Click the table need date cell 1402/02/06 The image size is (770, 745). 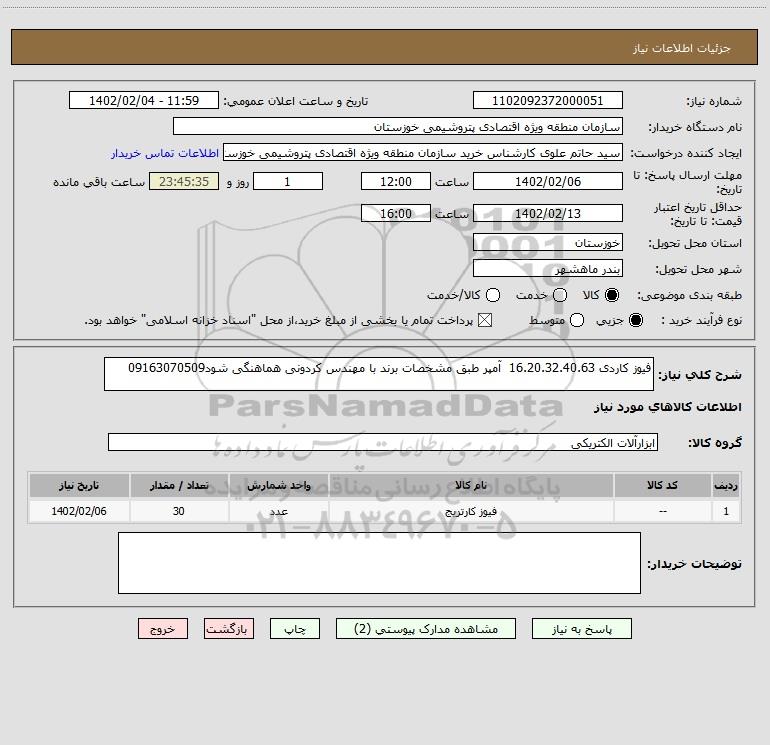(x=79, y=511)
